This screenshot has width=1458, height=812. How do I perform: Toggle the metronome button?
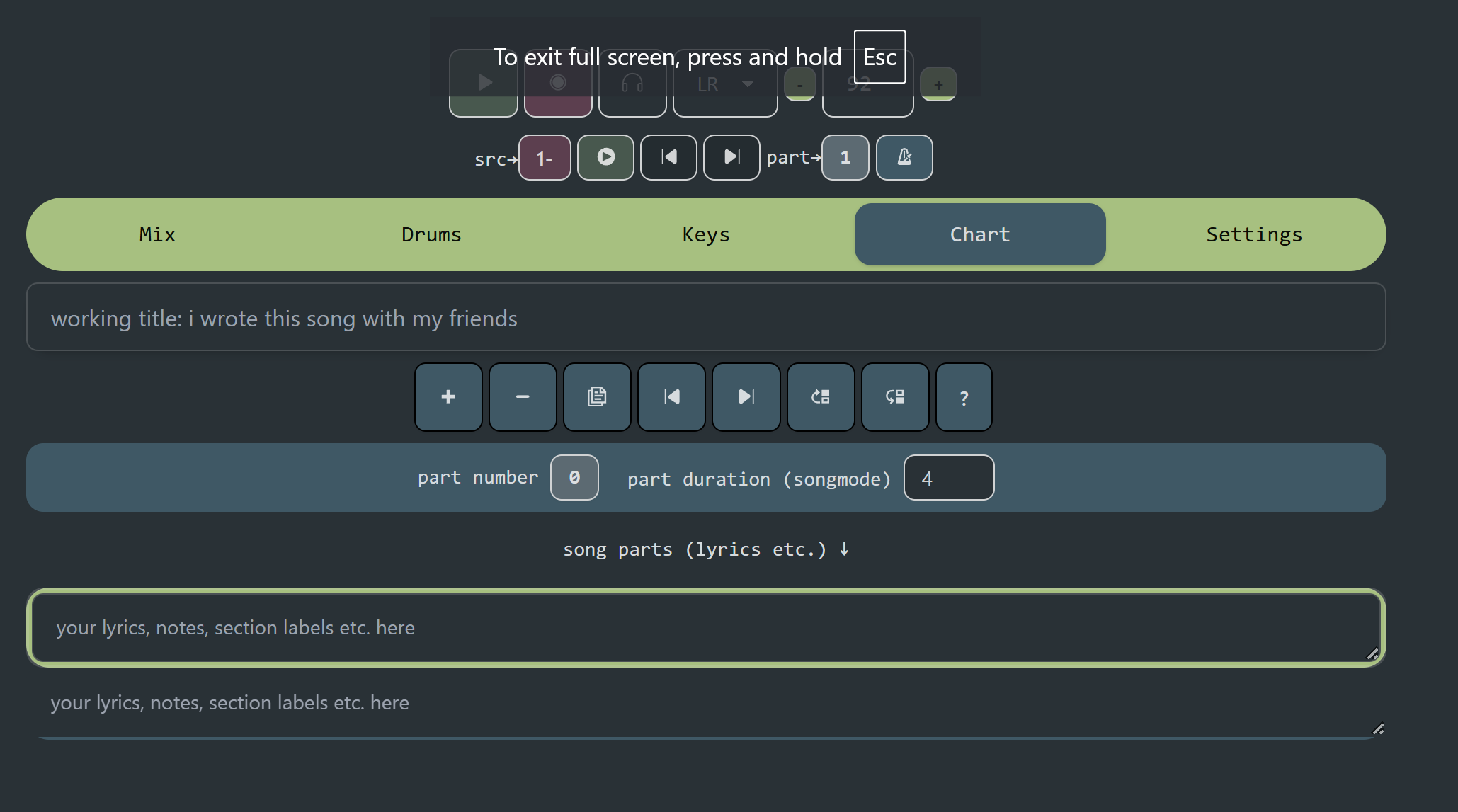coord(904,157)
